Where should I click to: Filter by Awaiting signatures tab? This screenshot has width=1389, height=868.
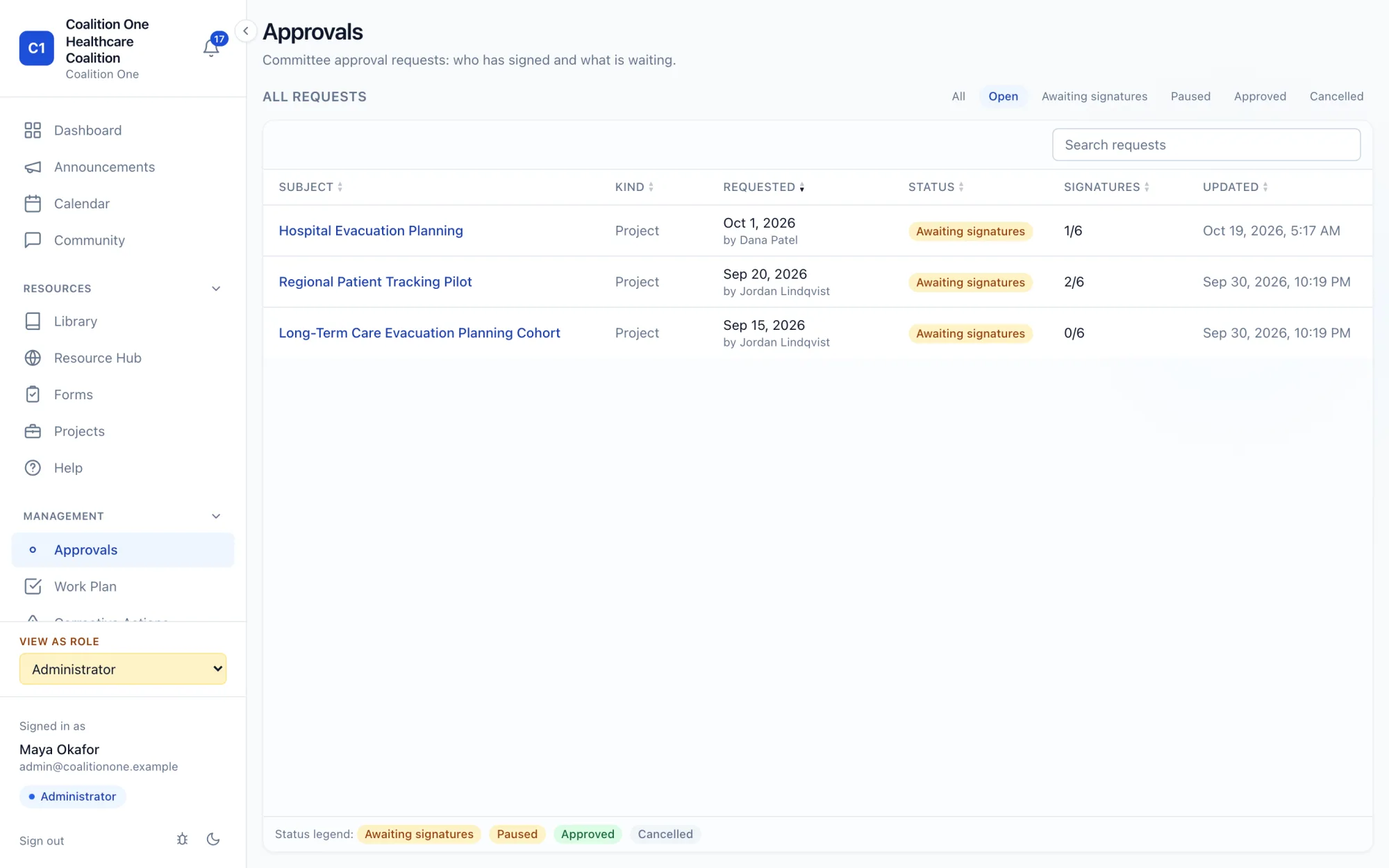click(x=1094, y=97)
